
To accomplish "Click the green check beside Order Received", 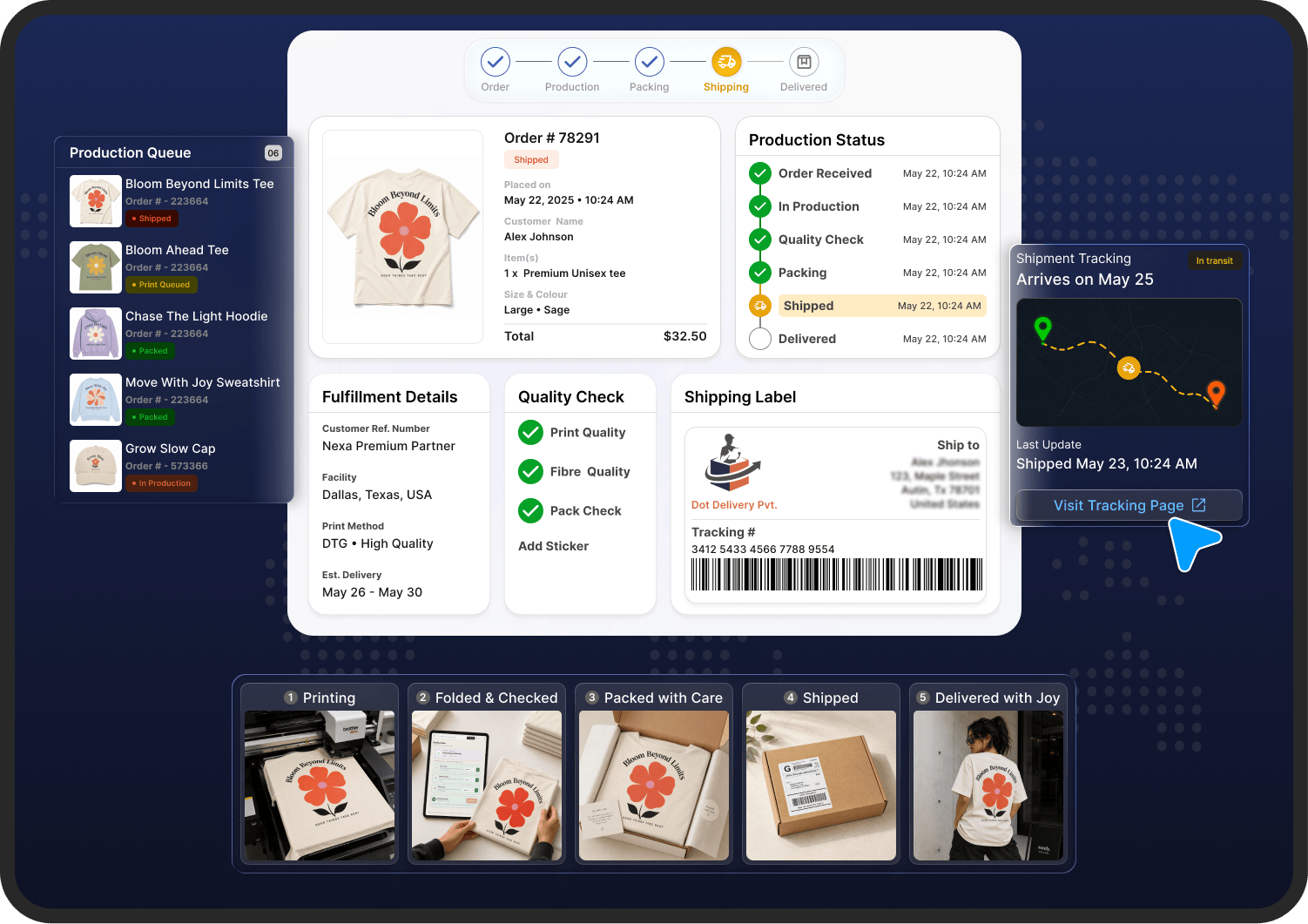I will click(x=760, y=173).
